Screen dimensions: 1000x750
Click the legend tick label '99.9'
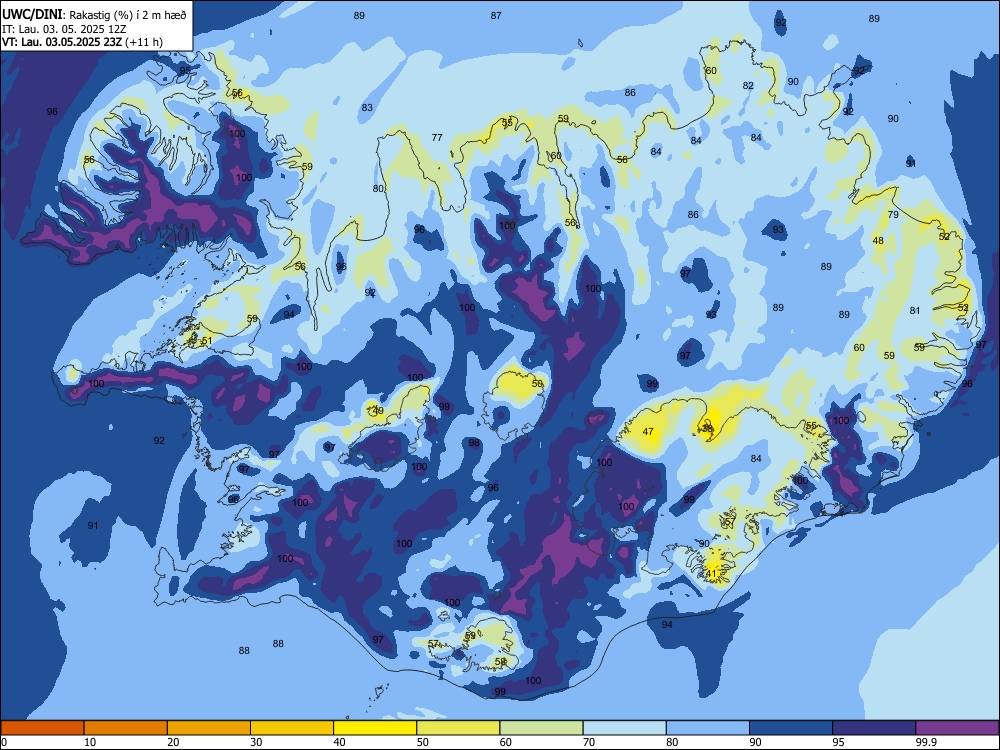coord(926,742)
